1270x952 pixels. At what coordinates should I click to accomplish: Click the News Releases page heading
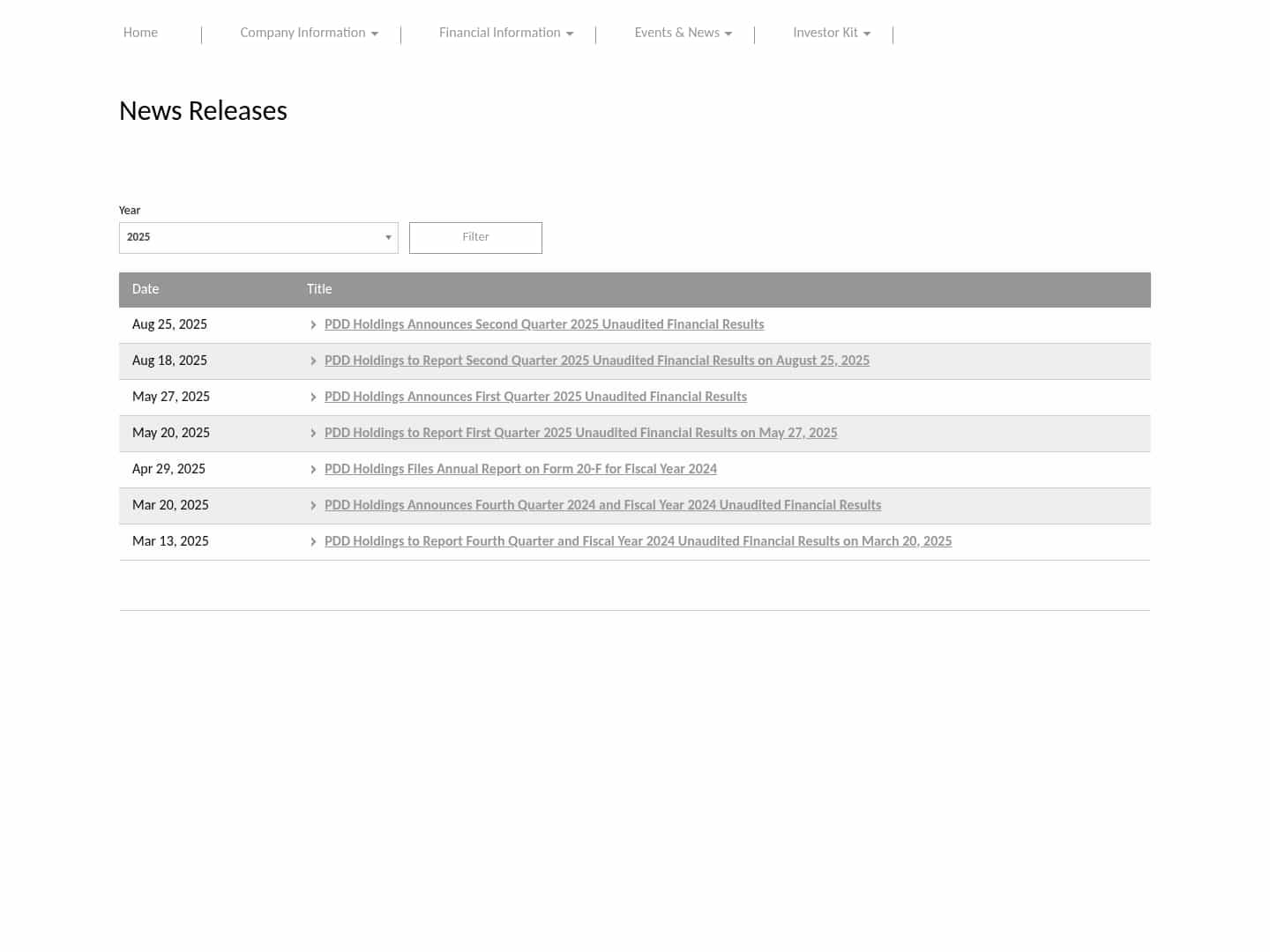coord(203,111)
